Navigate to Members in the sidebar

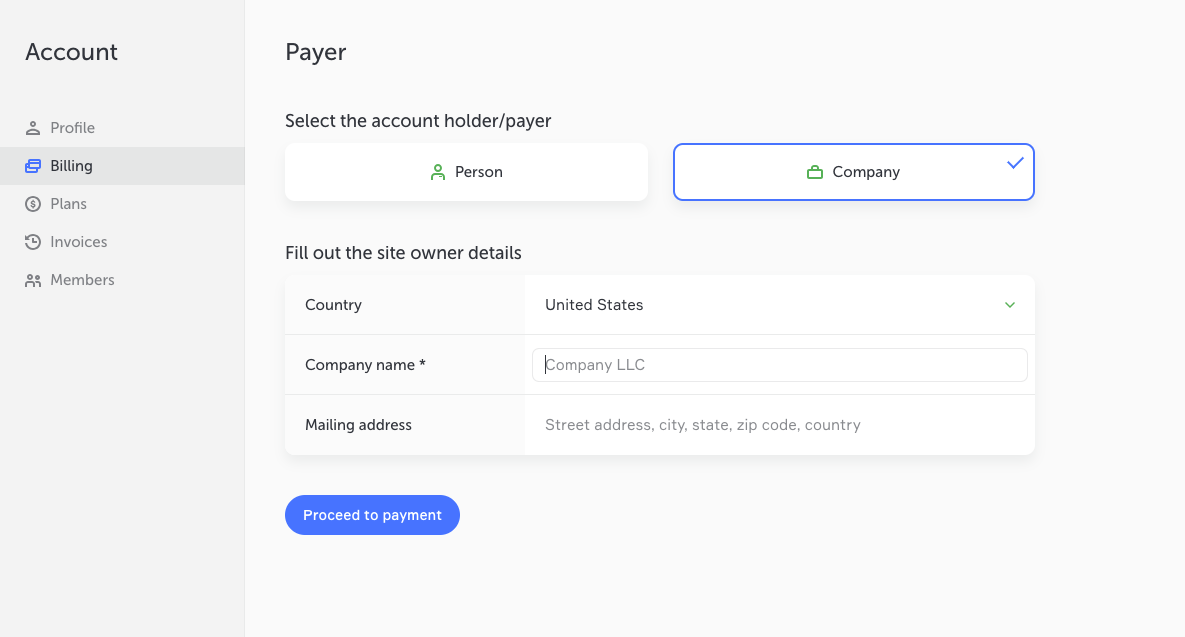82,280
